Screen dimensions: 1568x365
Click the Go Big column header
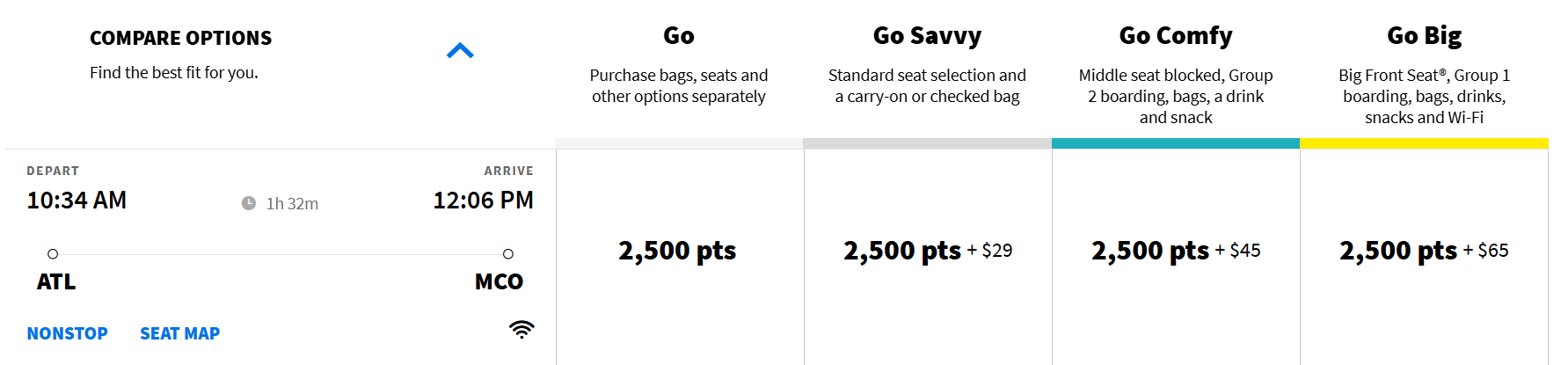coord(1424,36)
